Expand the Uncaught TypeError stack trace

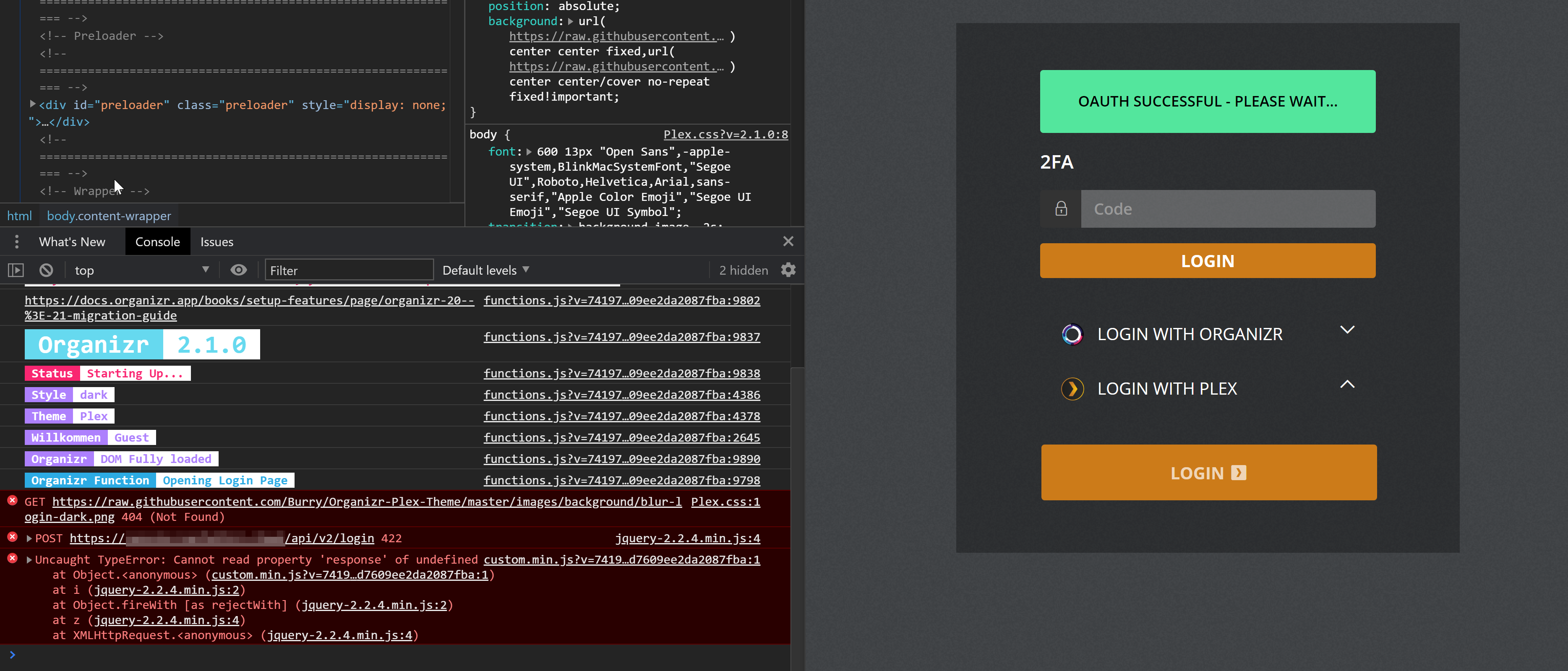(x=29, y=560)
